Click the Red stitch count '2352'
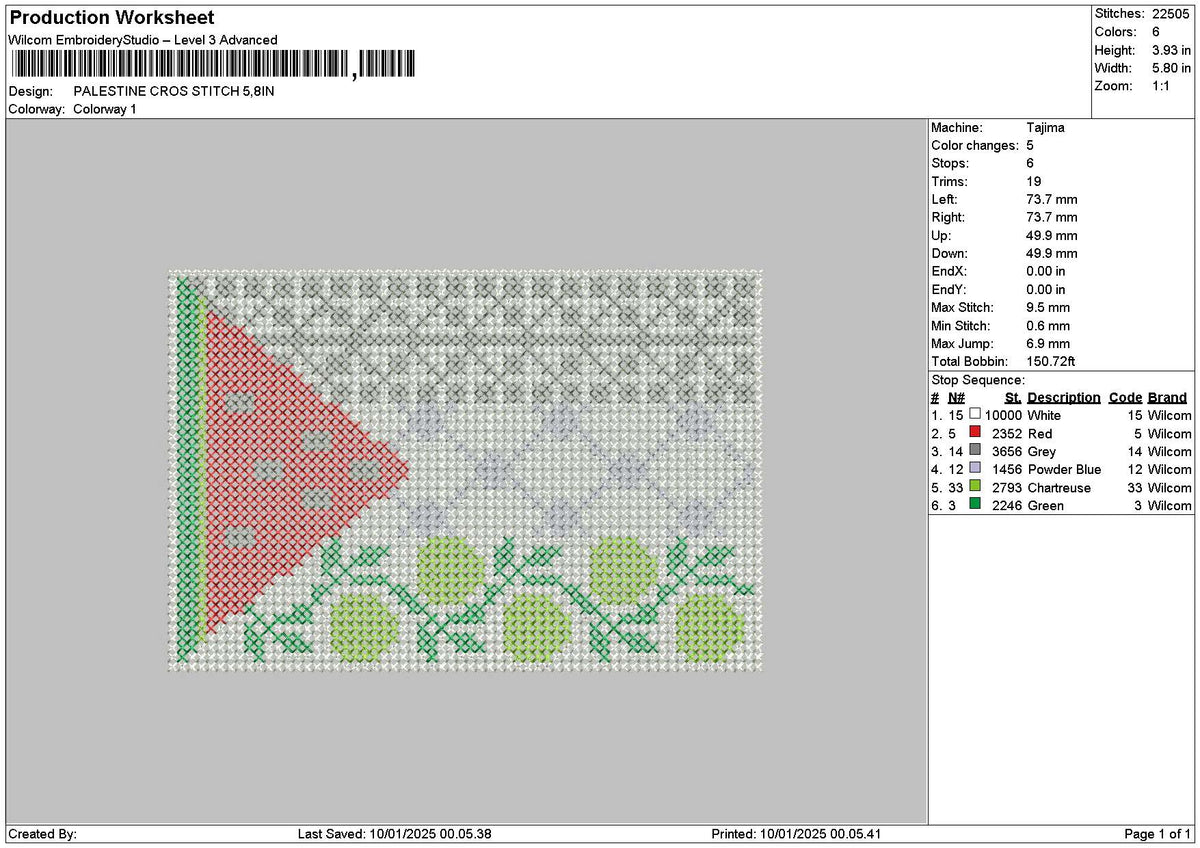The image size is (1200, 848). pyautogui.click(x=1006, y=434)
